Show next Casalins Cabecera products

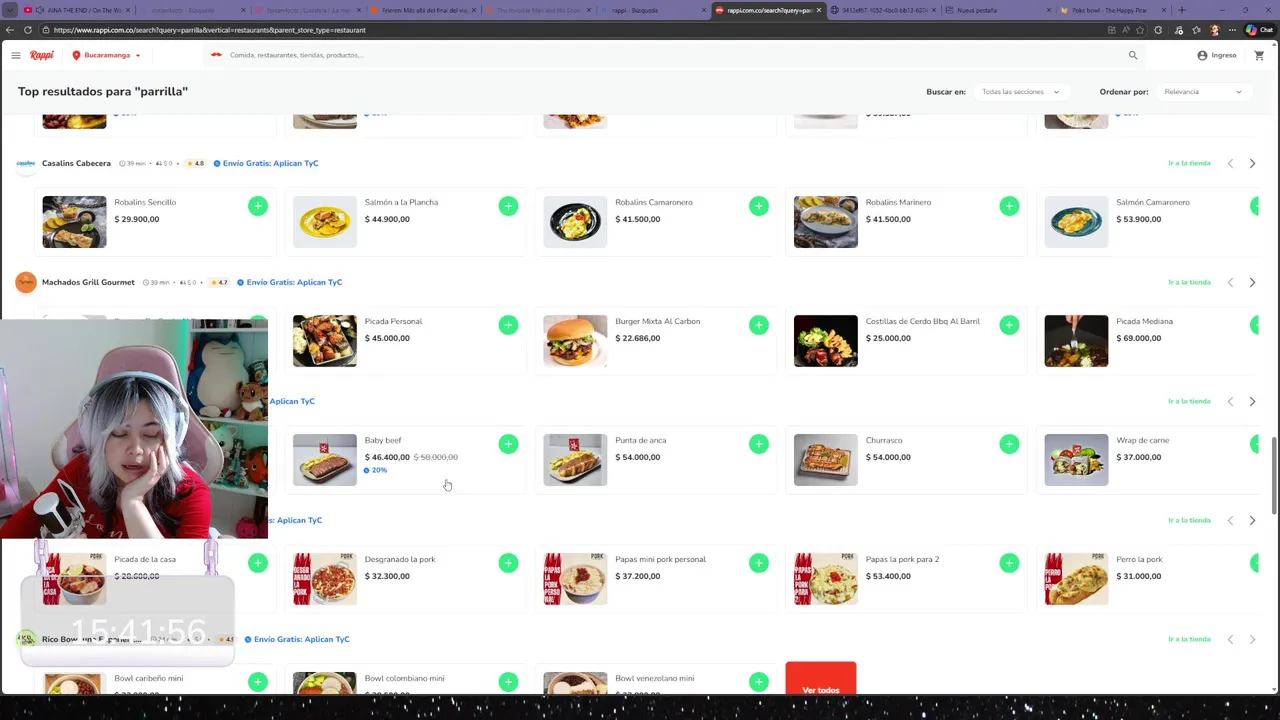1252,163
